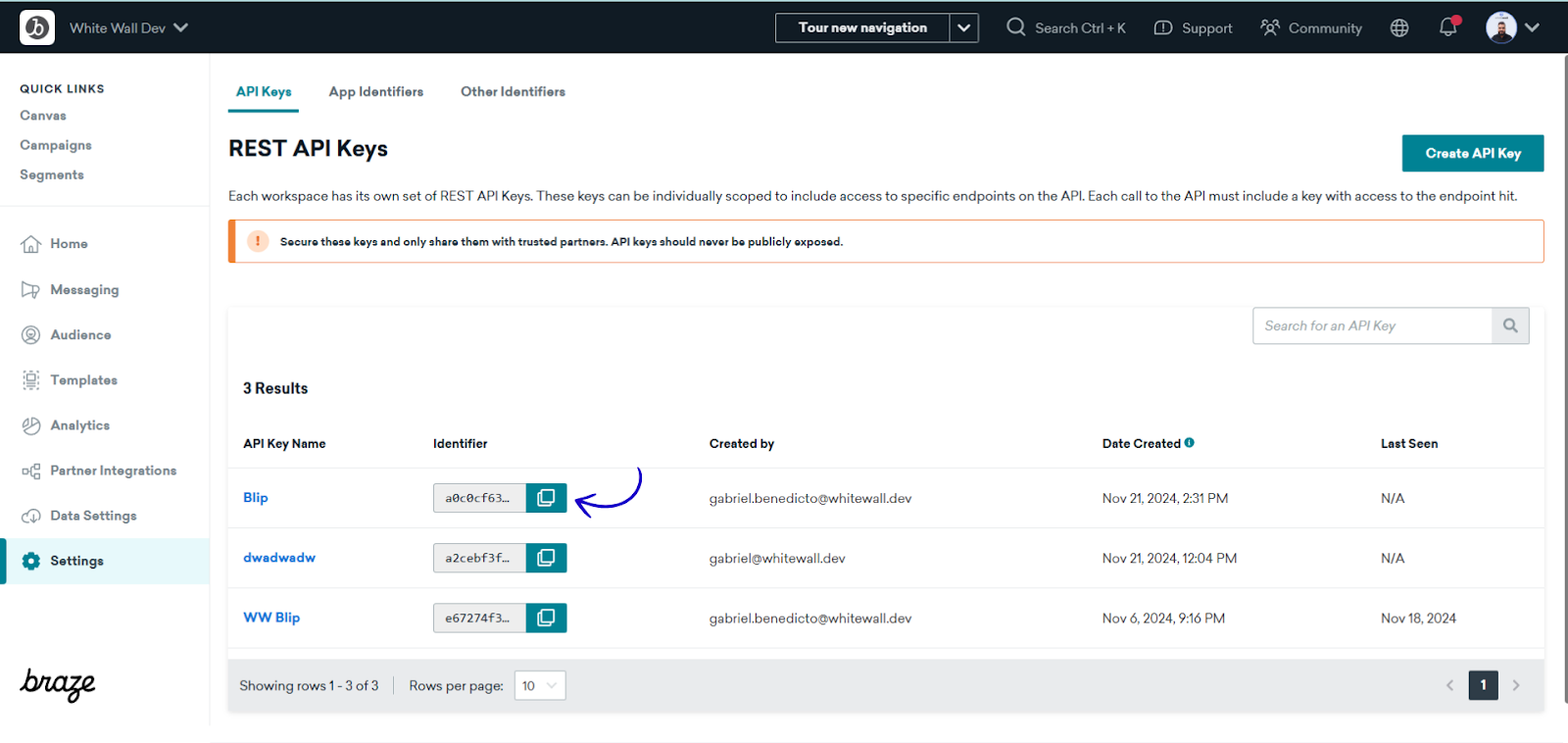Expand the White Wall Dev workspace switcher
Screen dimensions: 1568x743
point(128,27)
